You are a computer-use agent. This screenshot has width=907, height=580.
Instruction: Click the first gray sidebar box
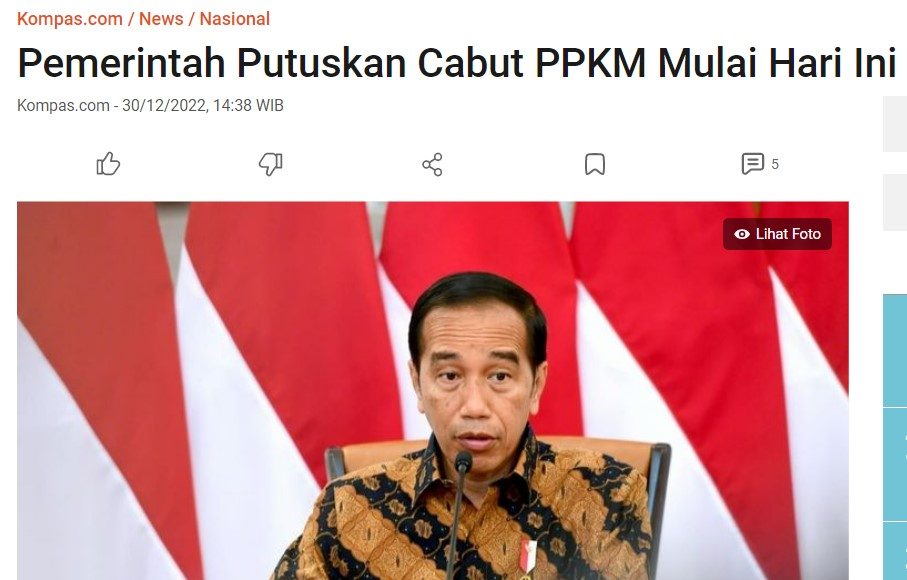[x=895, y=124]
